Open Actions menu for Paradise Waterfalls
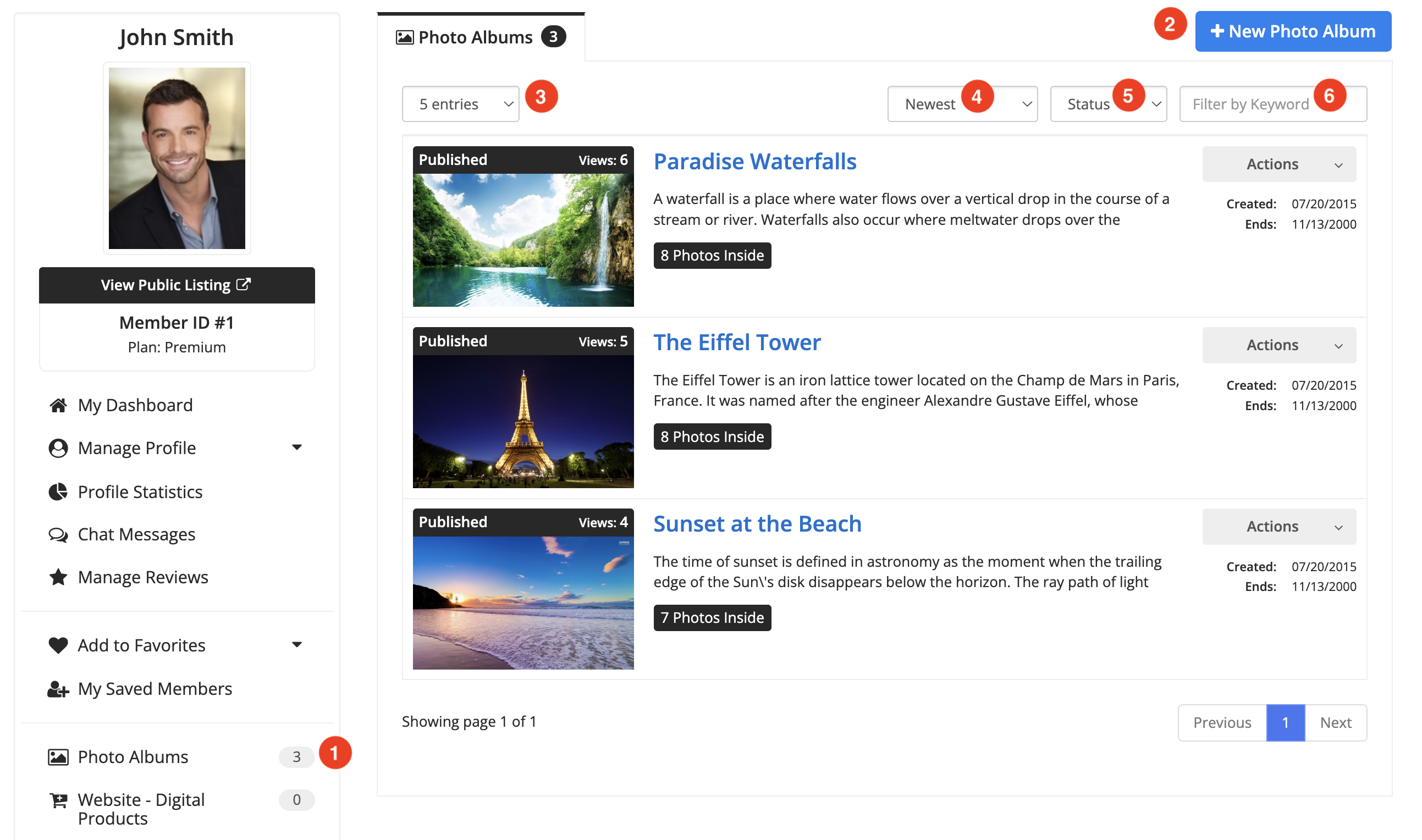This screenshot has width=1422, height=840. point(1279,164)
